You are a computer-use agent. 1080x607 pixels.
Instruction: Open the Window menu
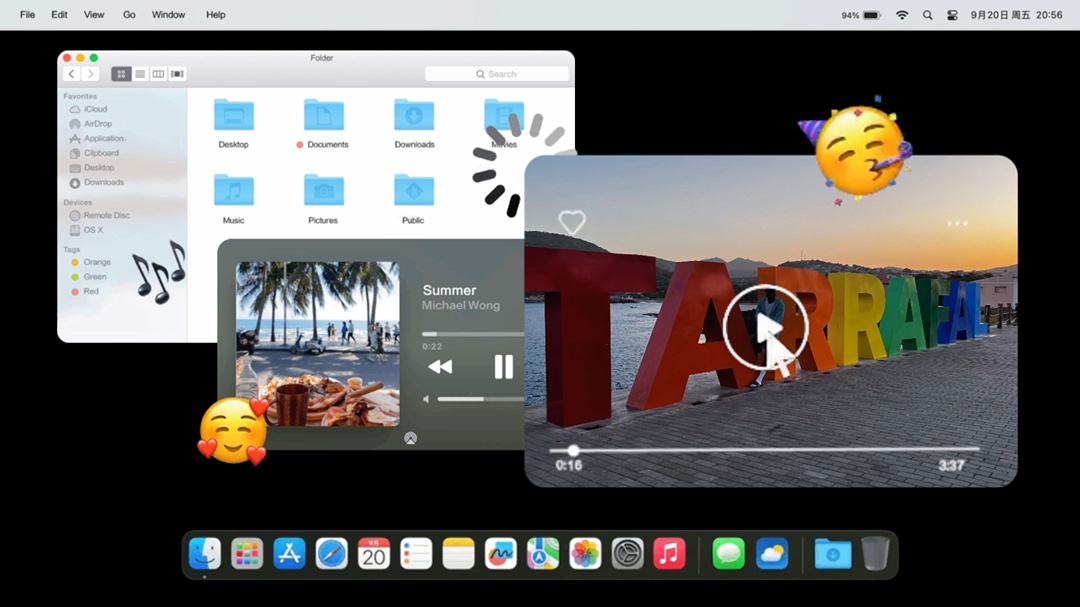[169, 14]
